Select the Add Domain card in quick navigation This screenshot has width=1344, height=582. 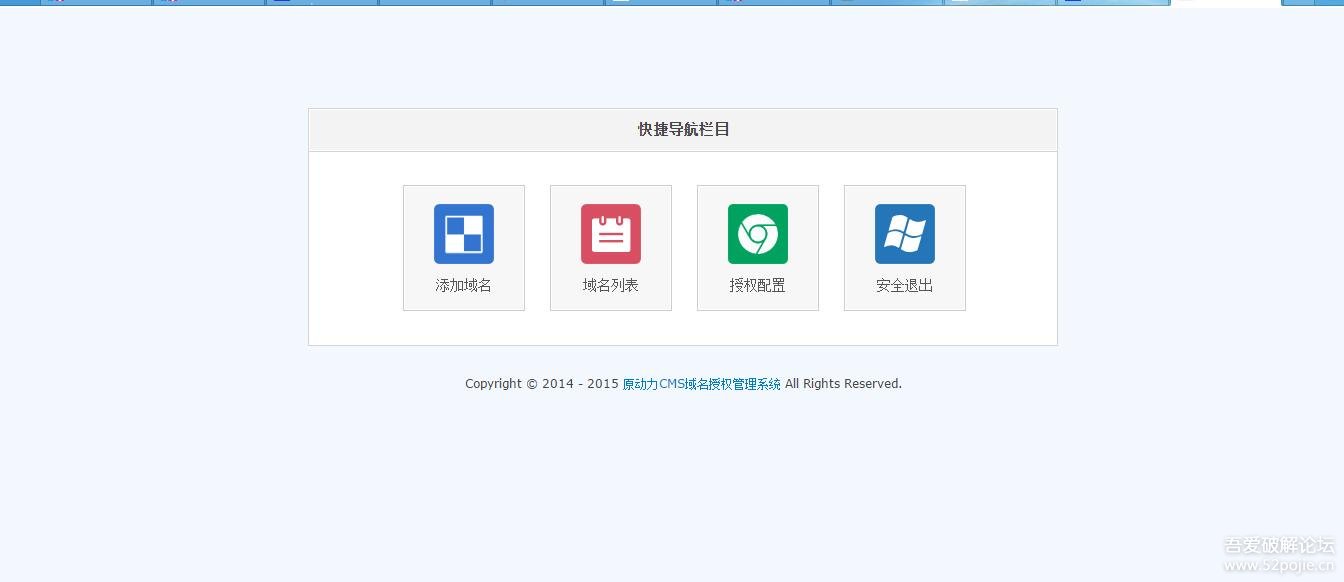pos(463,247)
